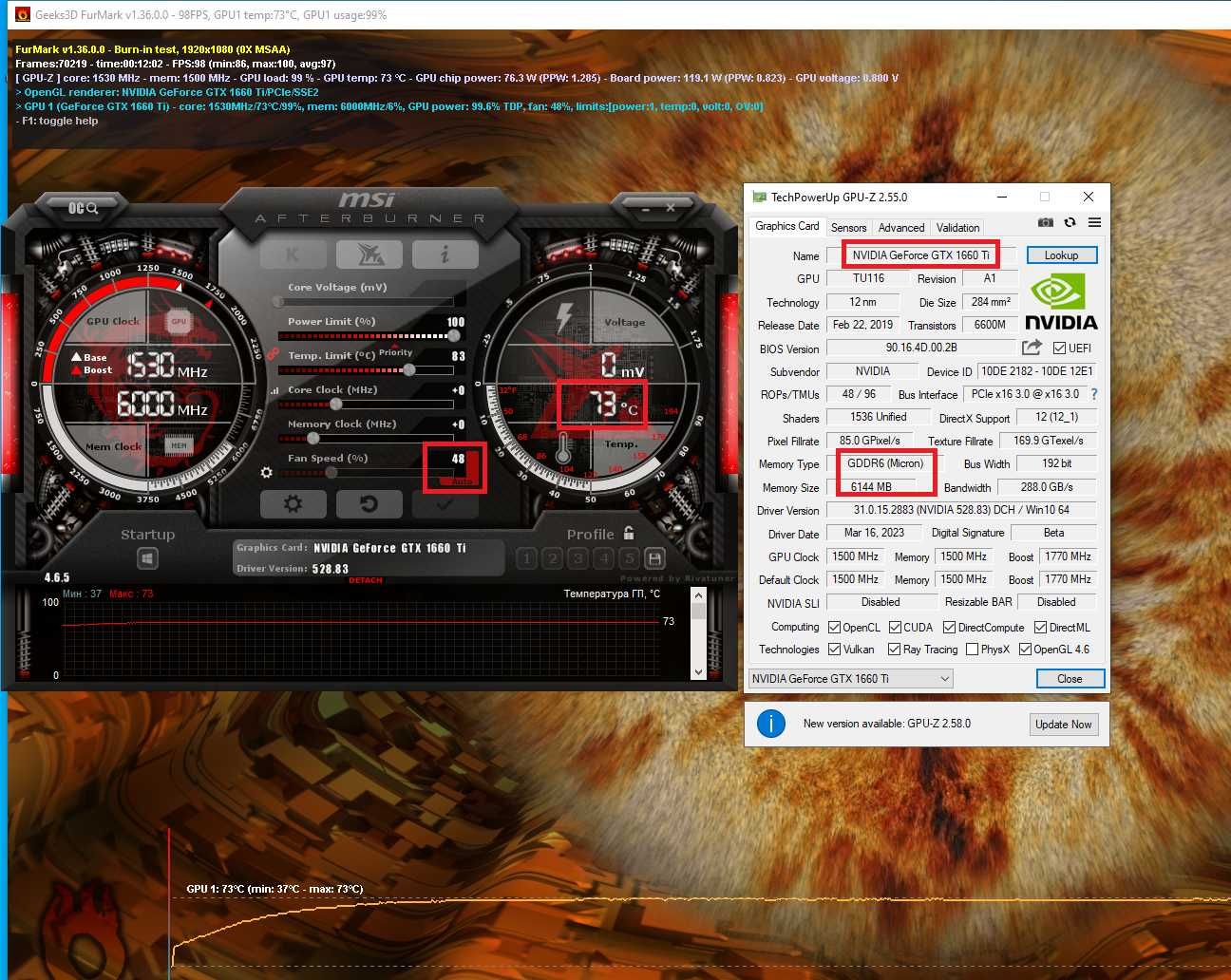
Task: Switch to the Advanced tab
Action: (901, 228)
